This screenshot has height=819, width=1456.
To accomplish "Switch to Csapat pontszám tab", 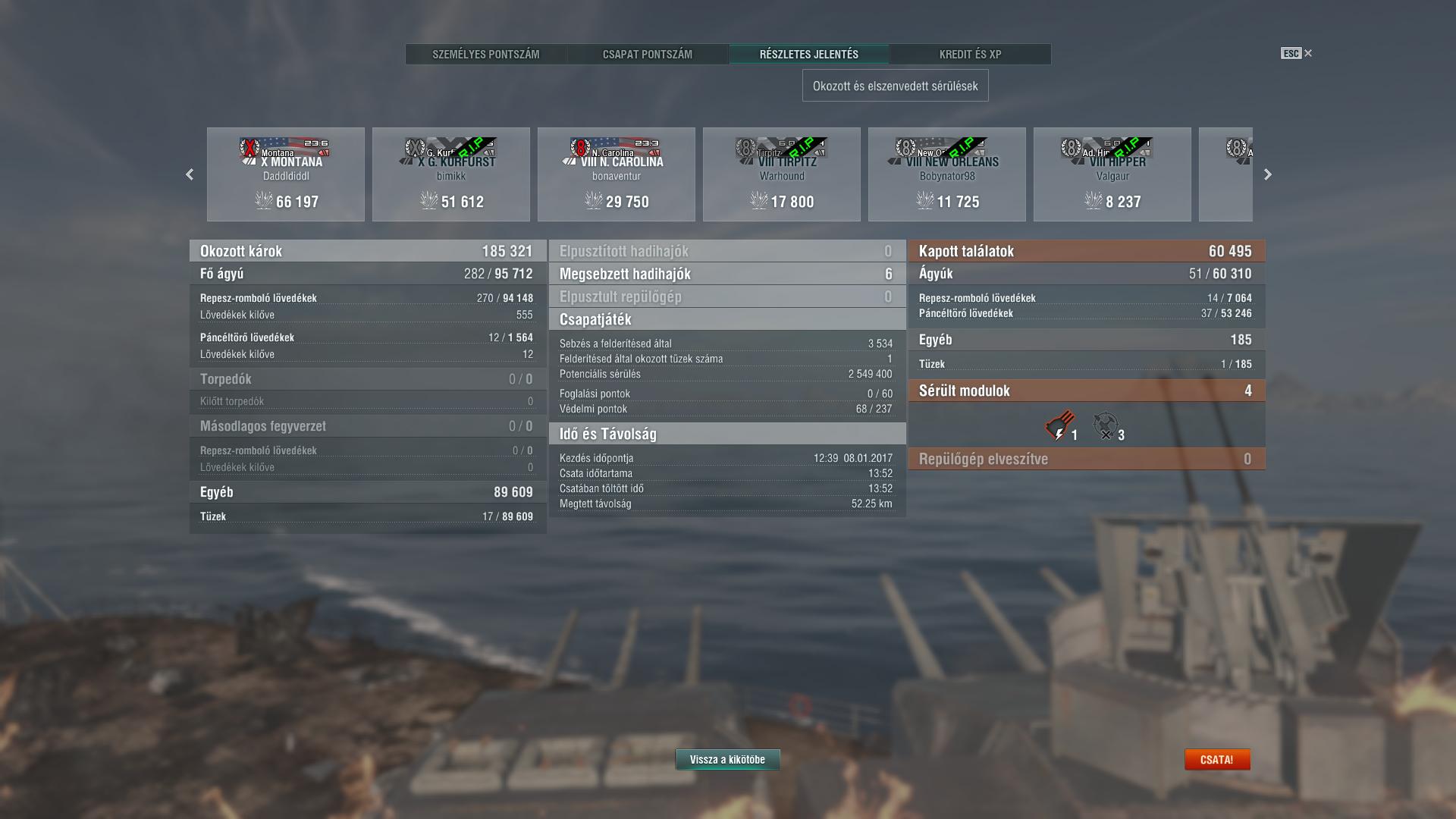I will coord(648,54).
